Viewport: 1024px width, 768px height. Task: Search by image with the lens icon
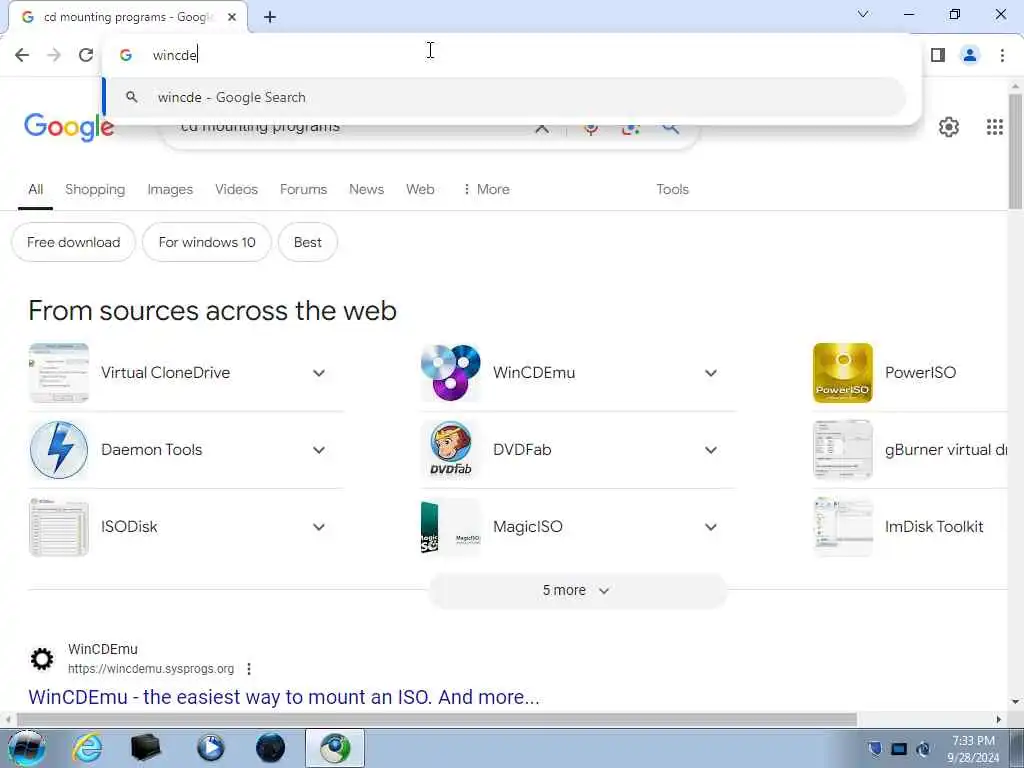[630, 129]
